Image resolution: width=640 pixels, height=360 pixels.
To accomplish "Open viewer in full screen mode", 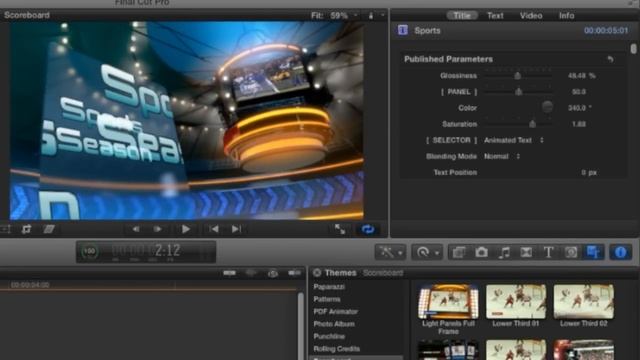I will 340,229.
